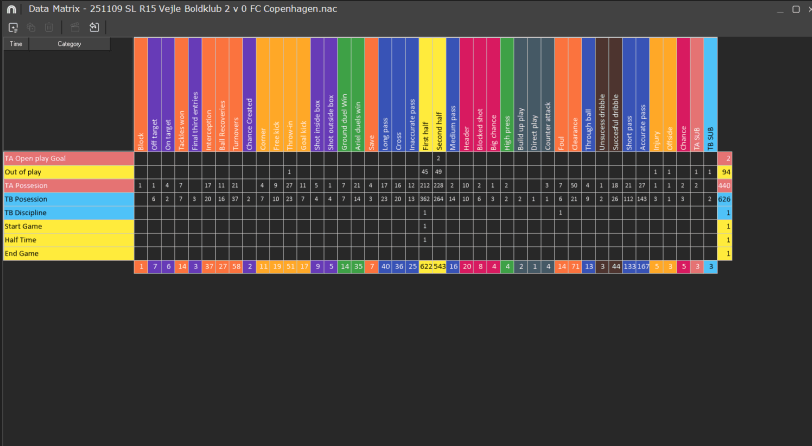This screenshot has height=446, width=812.
Task: Click the Medium pass column header
Action: [453, 94]
